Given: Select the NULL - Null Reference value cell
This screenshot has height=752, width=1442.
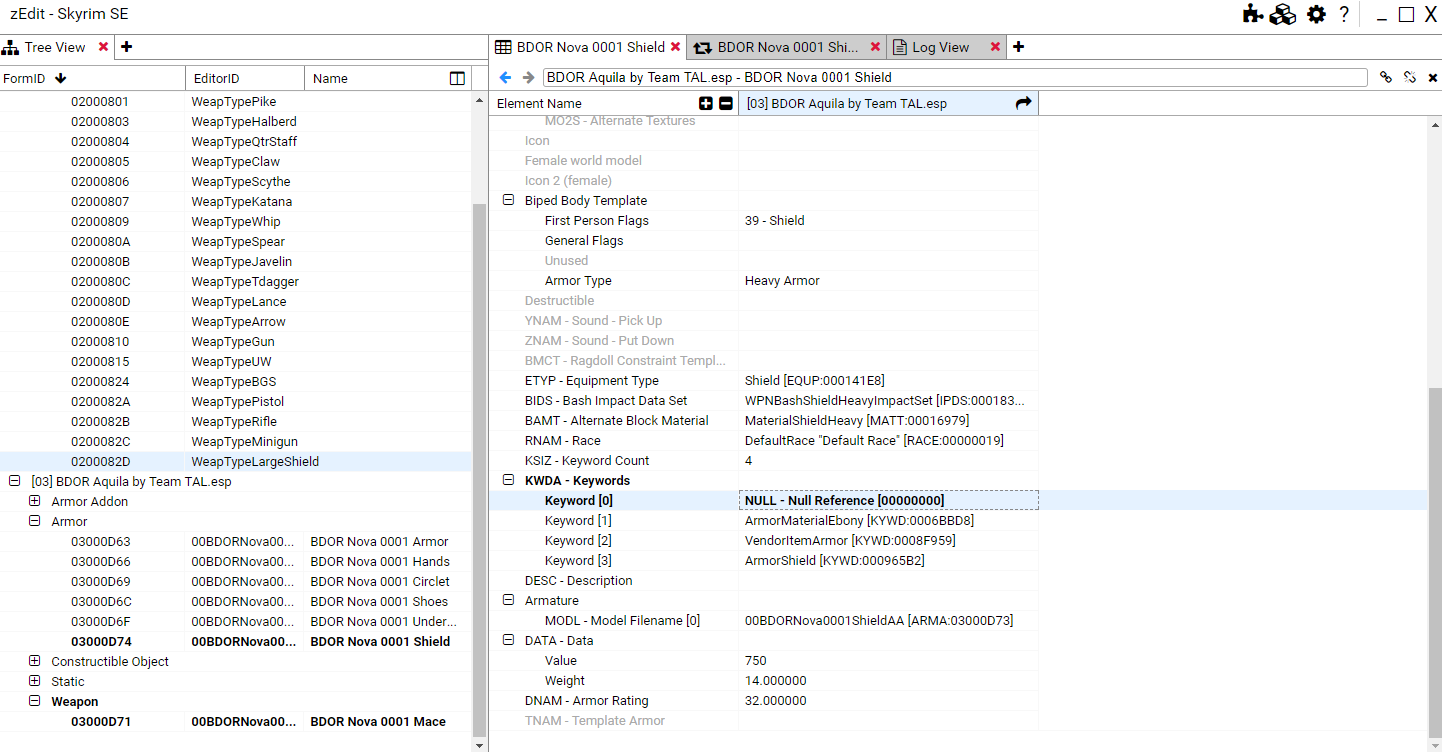Looking at the screenshot, I should coord(888,500).
